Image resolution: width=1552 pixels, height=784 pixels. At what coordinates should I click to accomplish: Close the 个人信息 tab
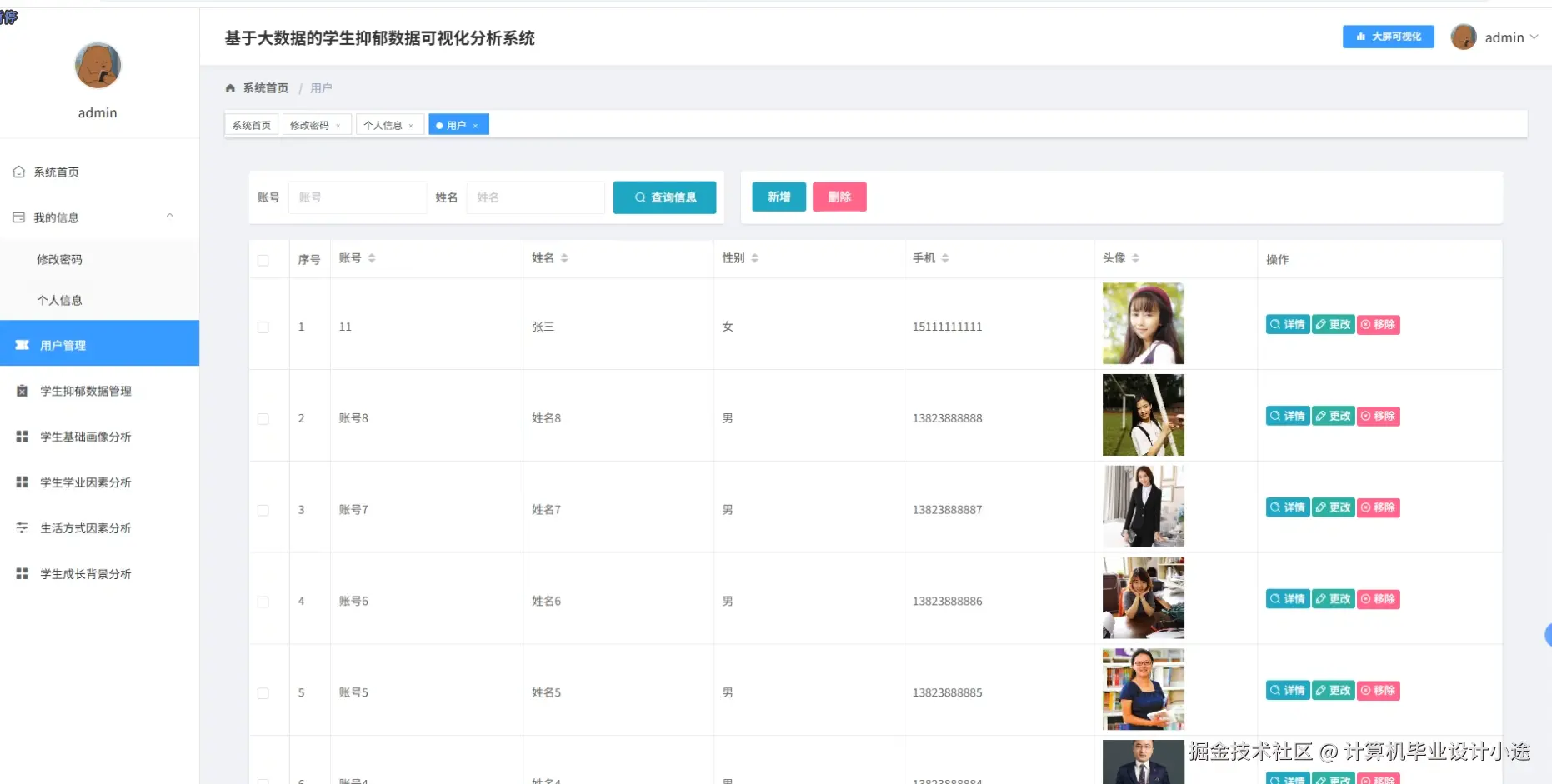[411, 126]
